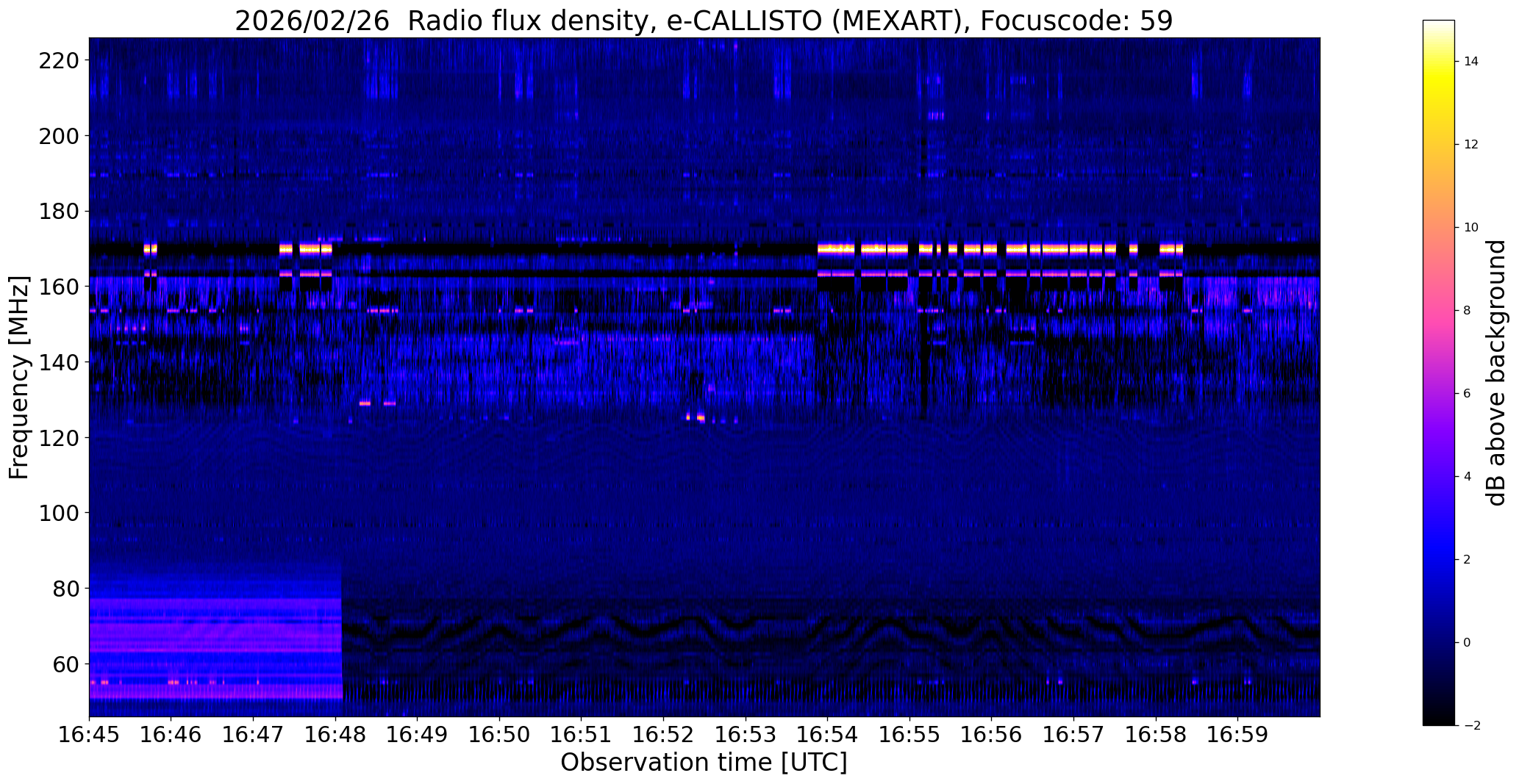Click the colorbar tick label 12
Screen dimensions: 1519x784
1471,145
